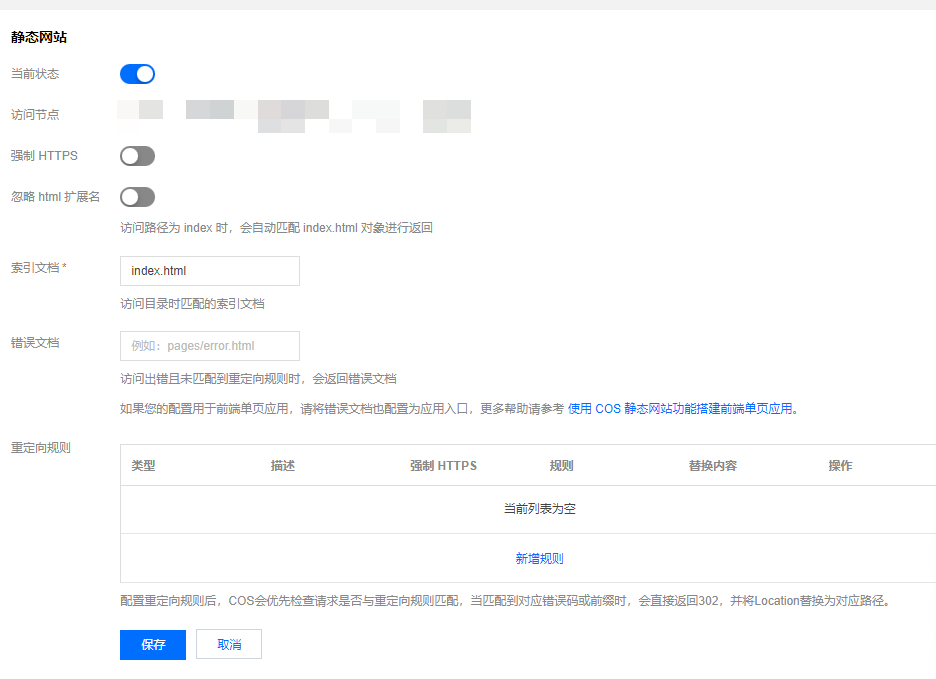
Task: Enable the 强制 HTTPS toggle
Action: [x=137, y=156]
